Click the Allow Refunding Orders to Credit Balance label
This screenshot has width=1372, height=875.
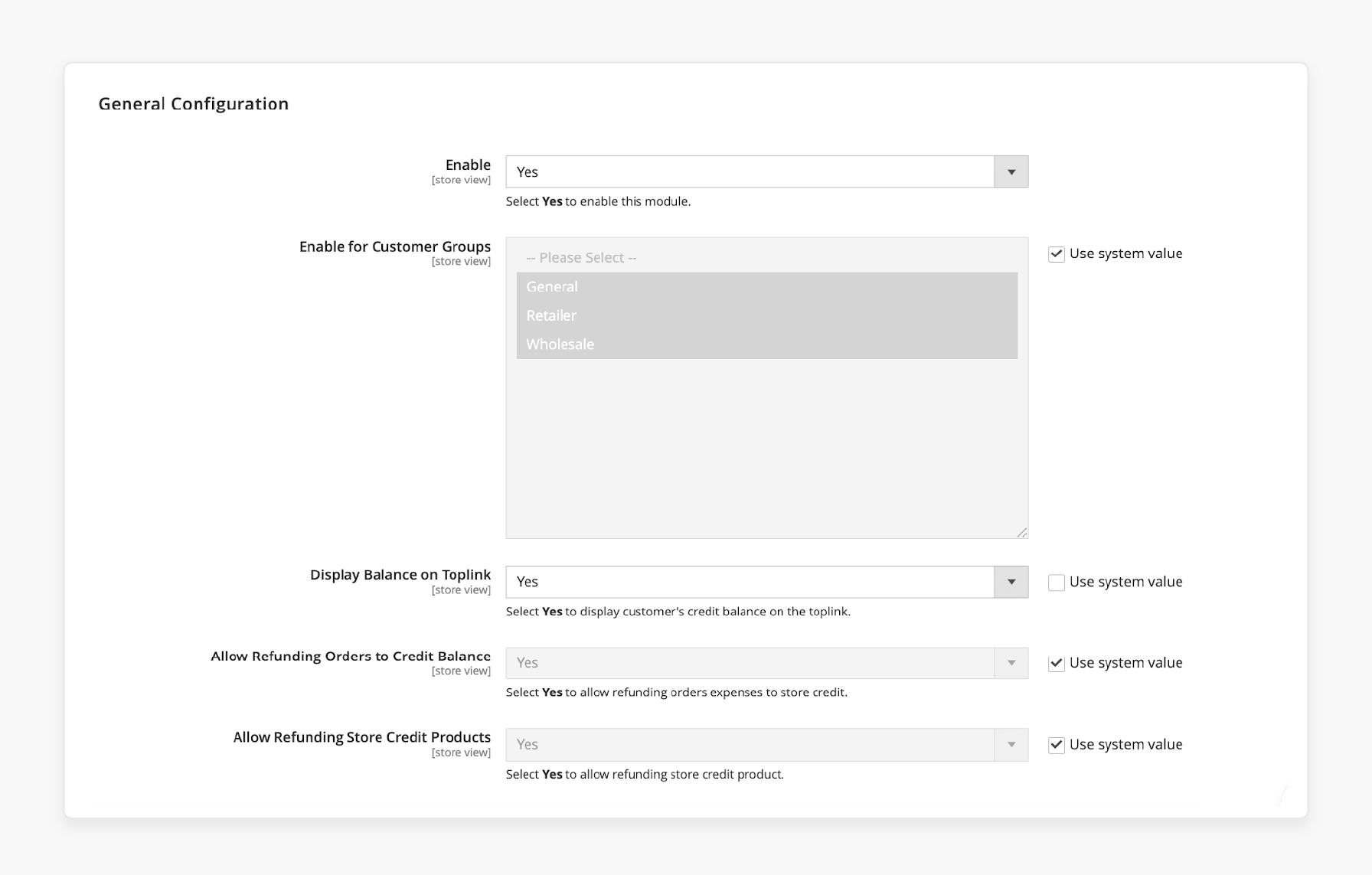[351, 656]
